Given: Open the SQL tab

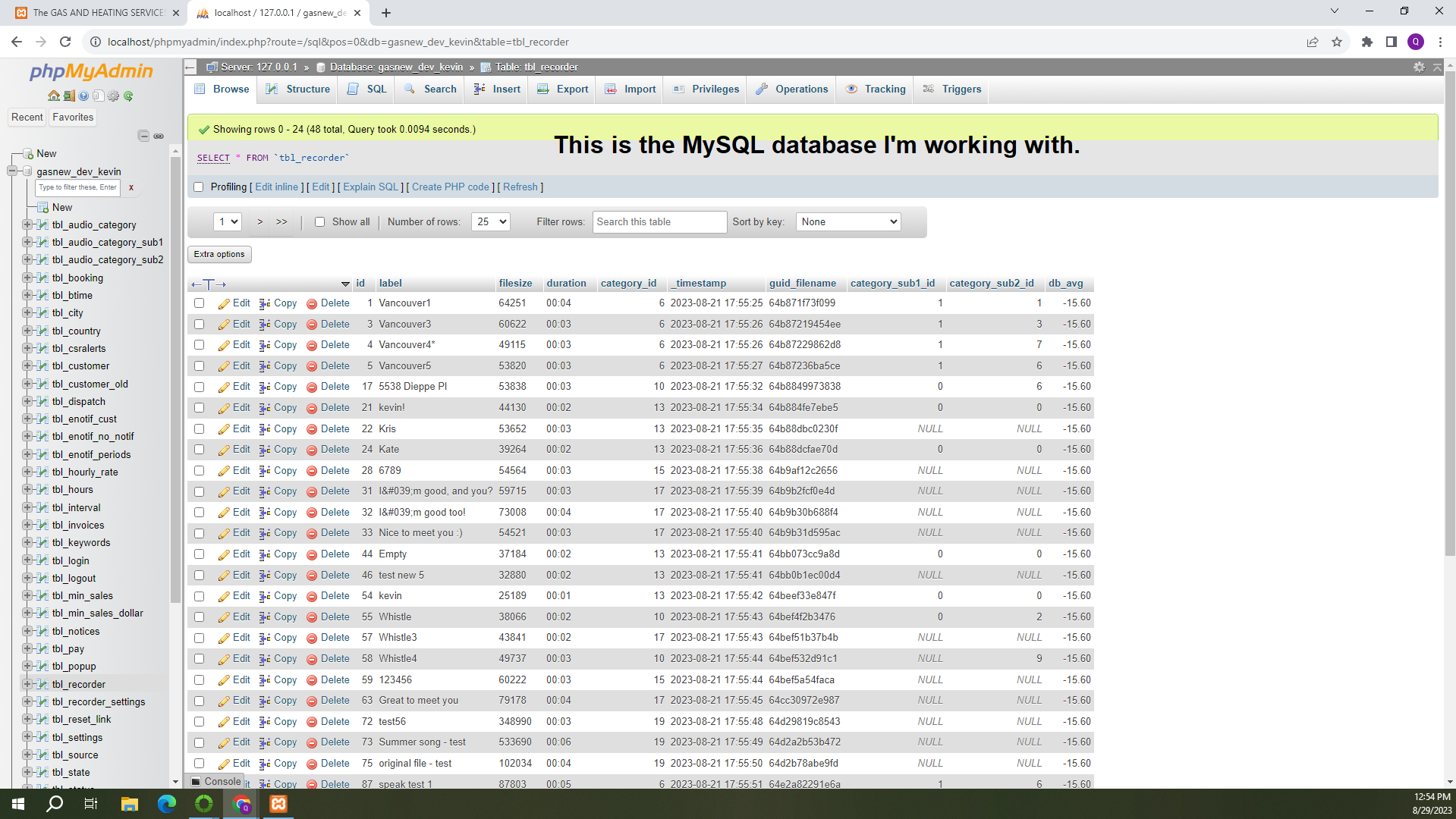Looking at the screenshot, I should tap(368, 89).
